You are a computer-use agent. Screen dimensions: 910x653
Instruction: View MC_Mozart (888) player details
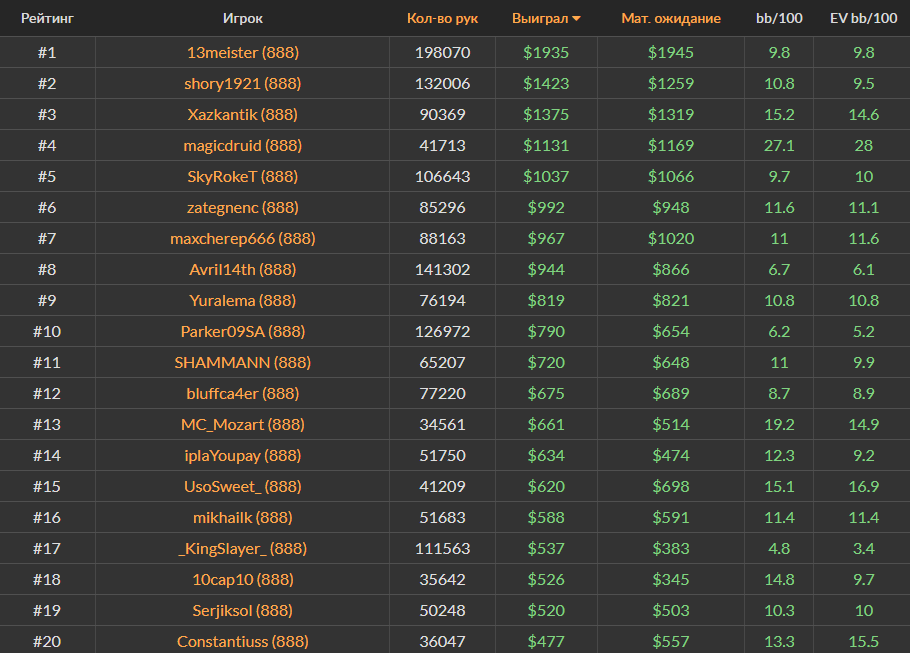click(243, 424)
